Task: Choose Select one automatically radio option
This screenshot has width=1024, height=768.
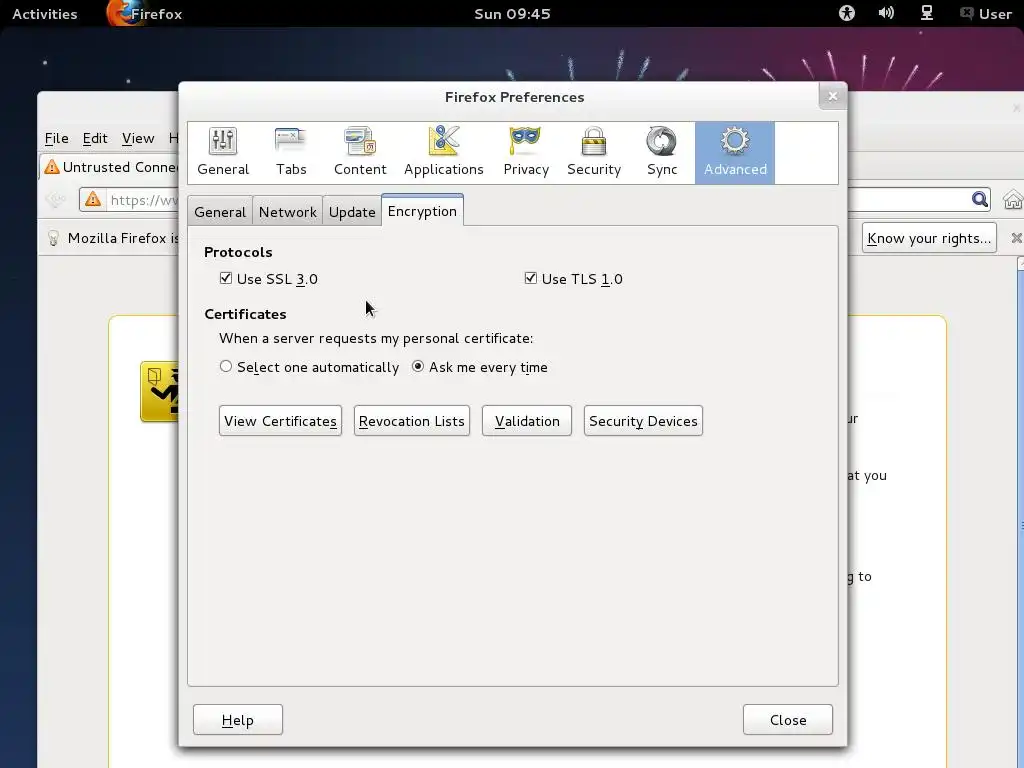Action: (226, 366)
